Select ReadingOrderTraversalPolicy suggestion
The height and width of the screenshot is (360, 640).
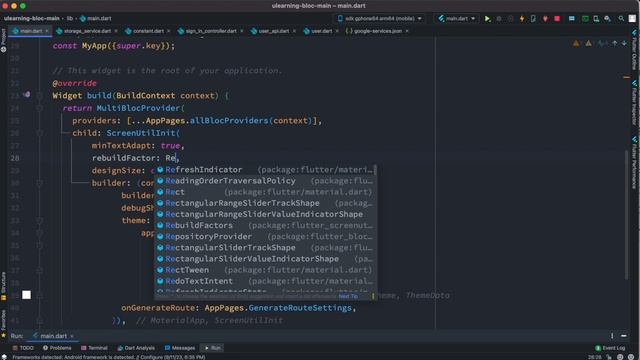[265, 181]
